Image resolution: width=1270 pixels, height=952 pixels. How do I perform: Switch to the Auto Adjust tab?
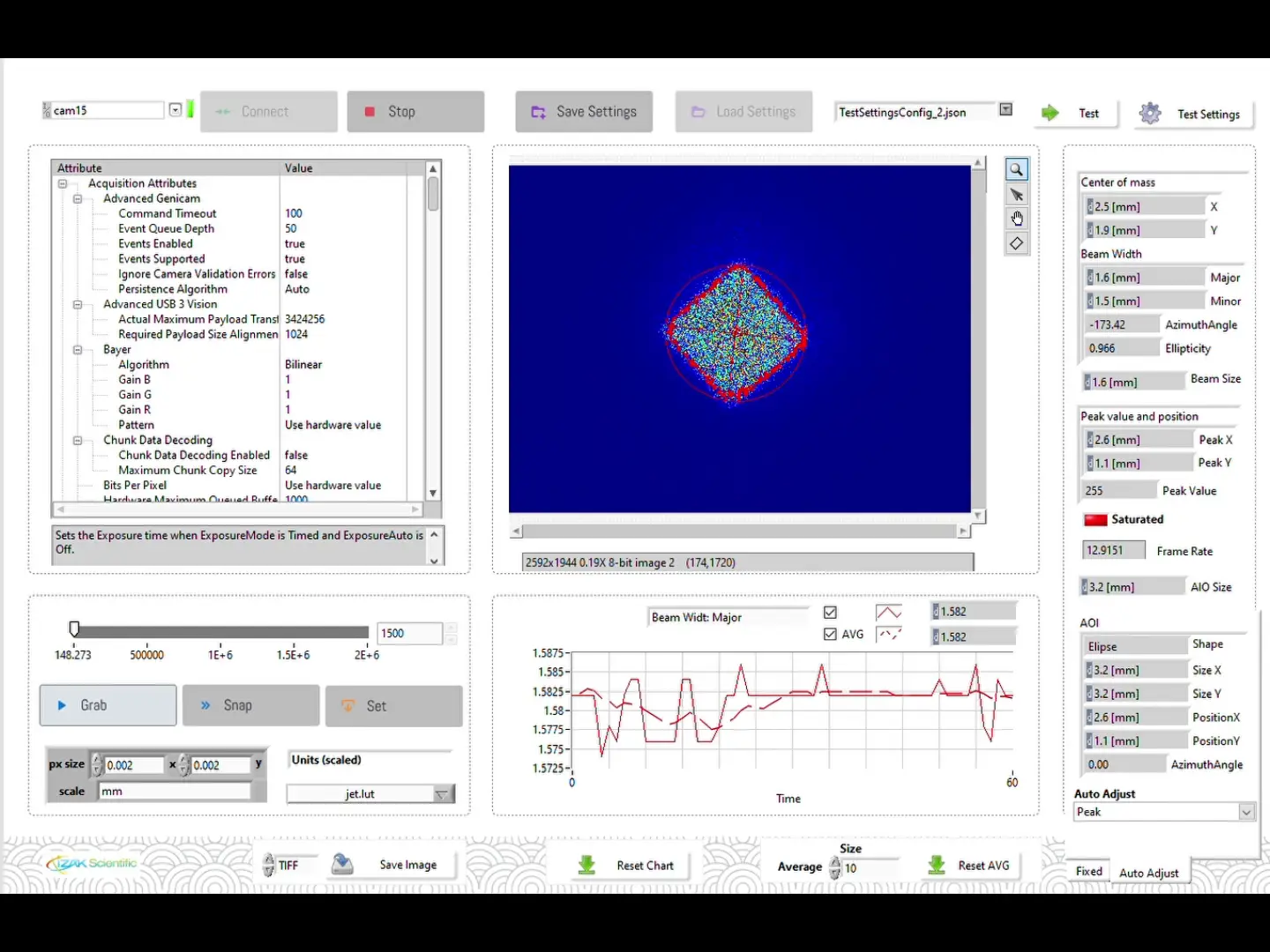point(1150,873)
